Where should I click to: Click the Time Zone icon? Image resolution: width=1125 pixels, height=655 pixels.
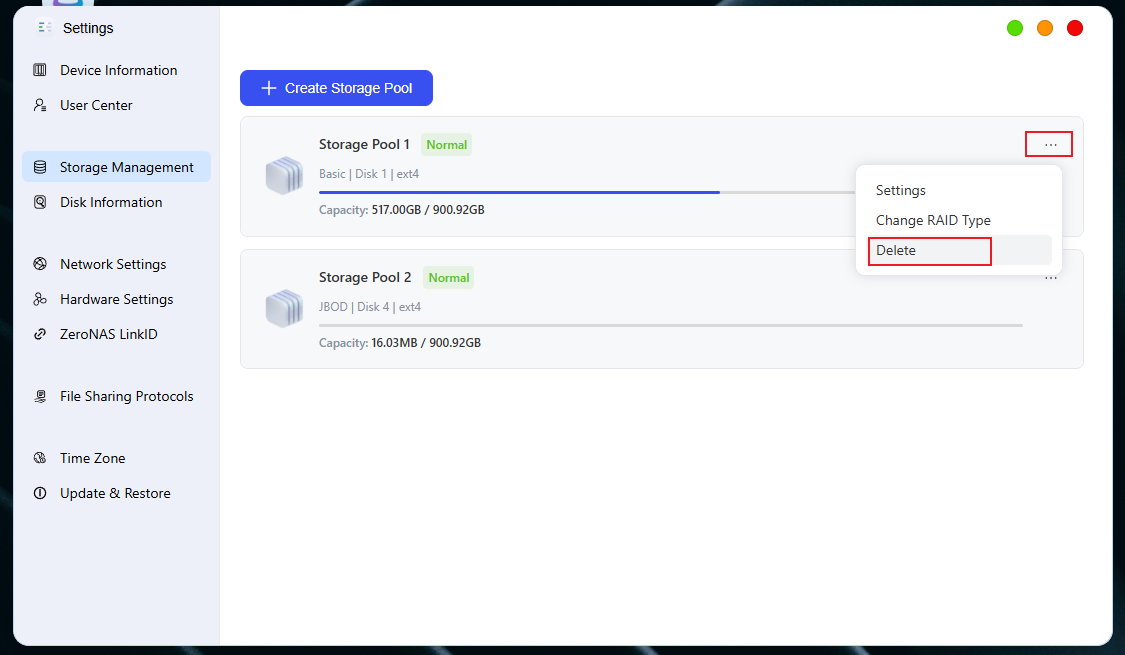pos(40,458)
